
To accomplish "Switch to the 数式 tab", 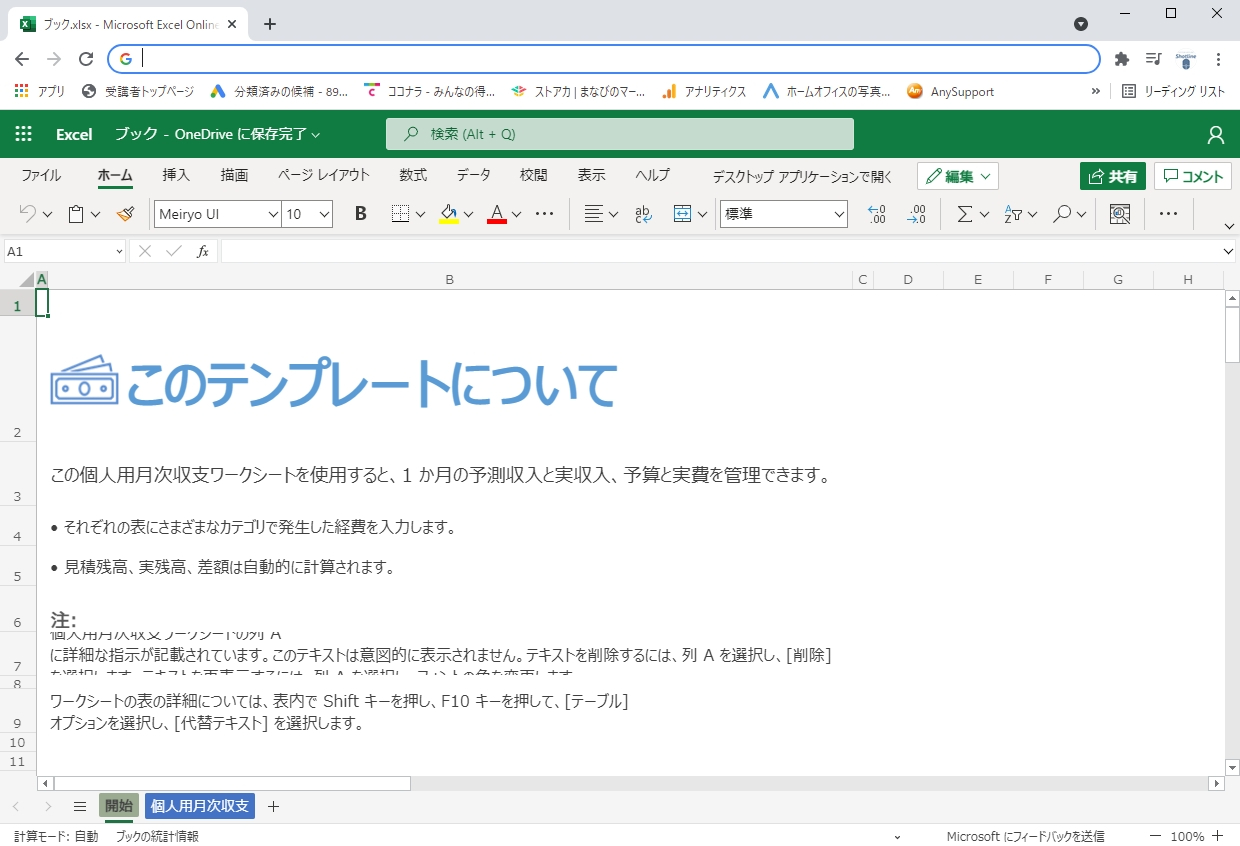I will [x=413, y=175].
